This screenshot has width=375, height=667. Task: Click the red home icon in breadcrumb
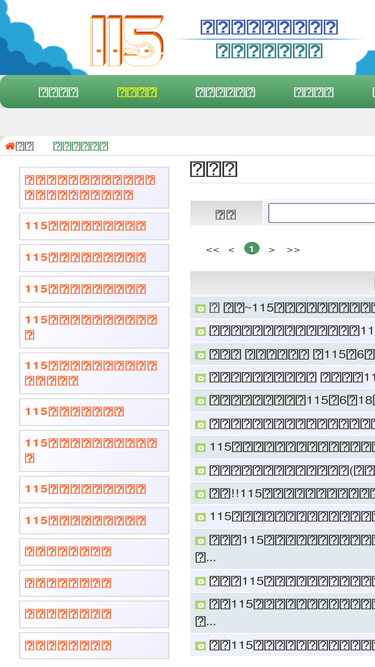click(10, 146)
